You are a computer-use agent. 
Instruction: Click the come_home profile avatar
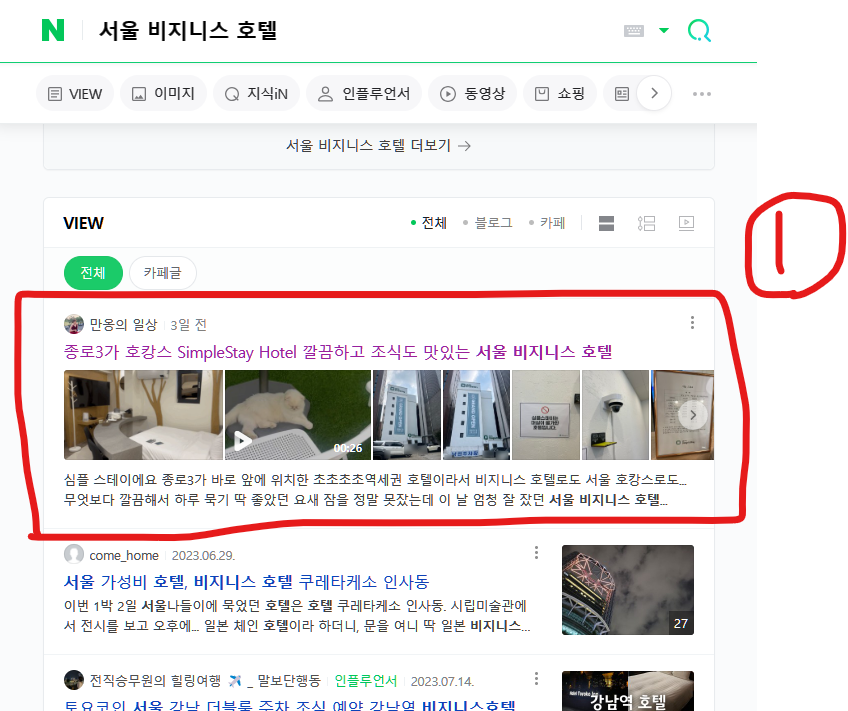click(x=74, y=554)
